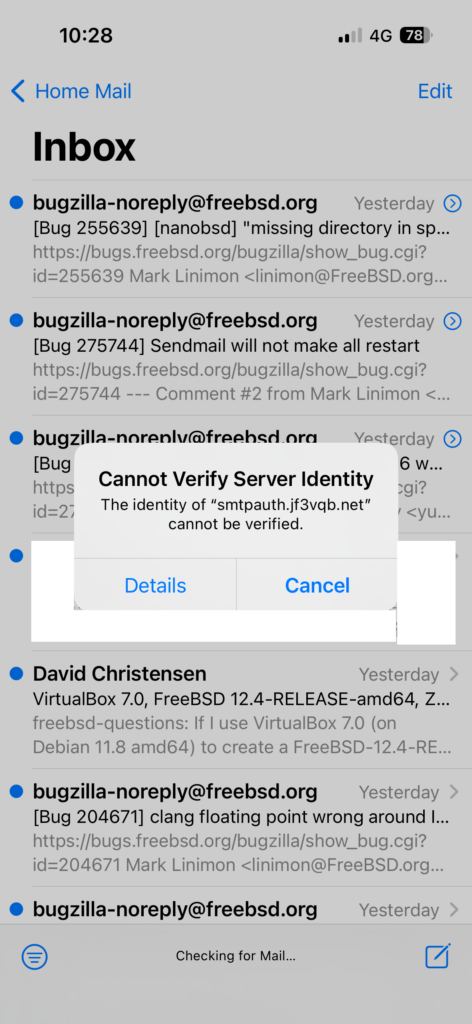Tap the chevron on David Christensen's email

click(454, 674)
